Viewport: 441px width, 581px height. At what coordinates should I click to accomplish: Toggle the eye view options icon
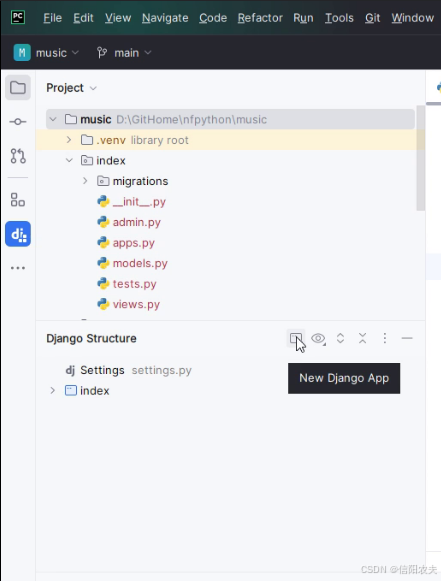318,338
